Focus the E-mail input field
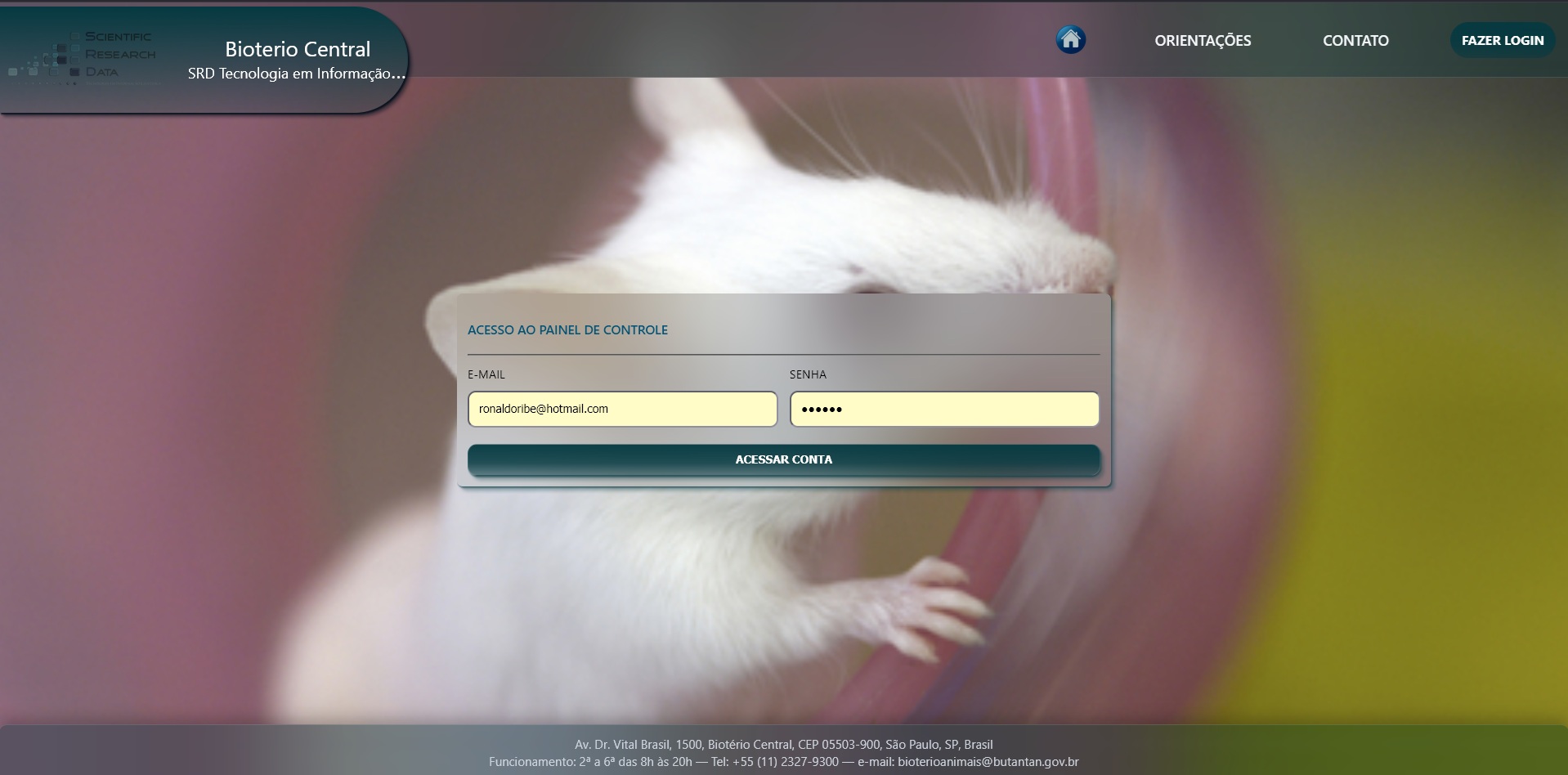The image size is (1568, 775). click(x=622, y=409)
